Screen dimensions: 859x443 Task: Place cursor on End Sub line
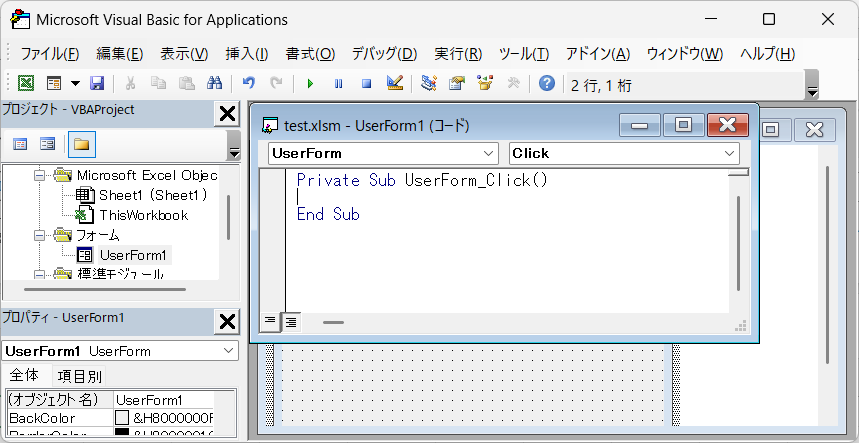[x=328, y=214]
